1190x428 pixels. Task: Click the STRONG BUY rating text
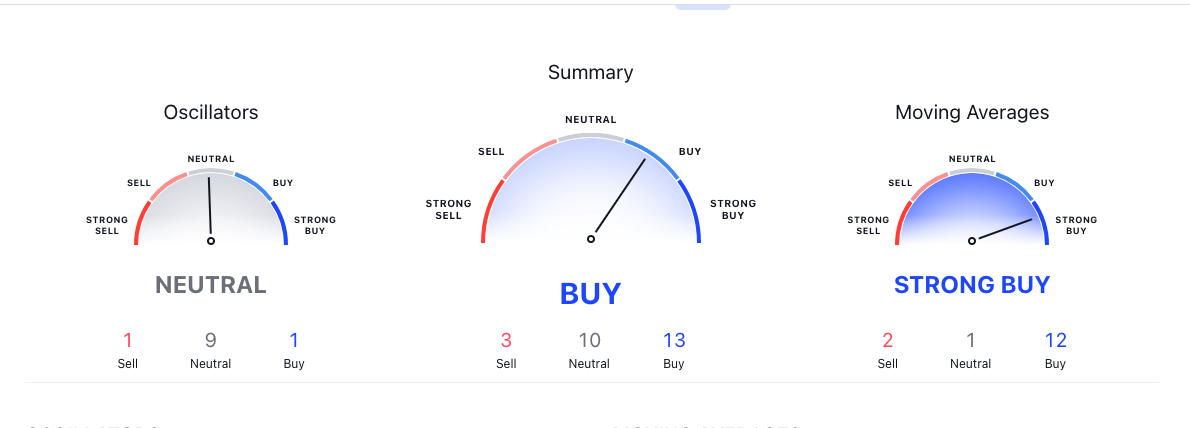pos(972,285)
